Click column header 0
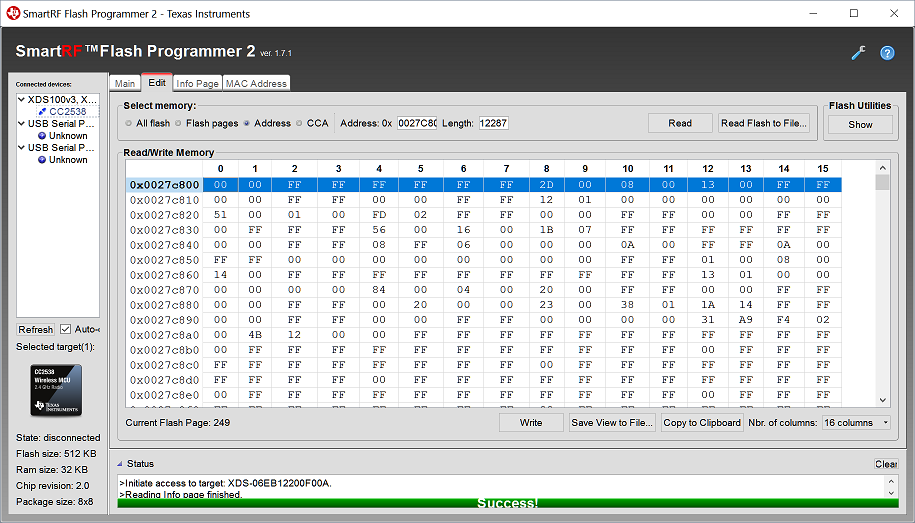This screenshot has width=915, height=523. 220,169
